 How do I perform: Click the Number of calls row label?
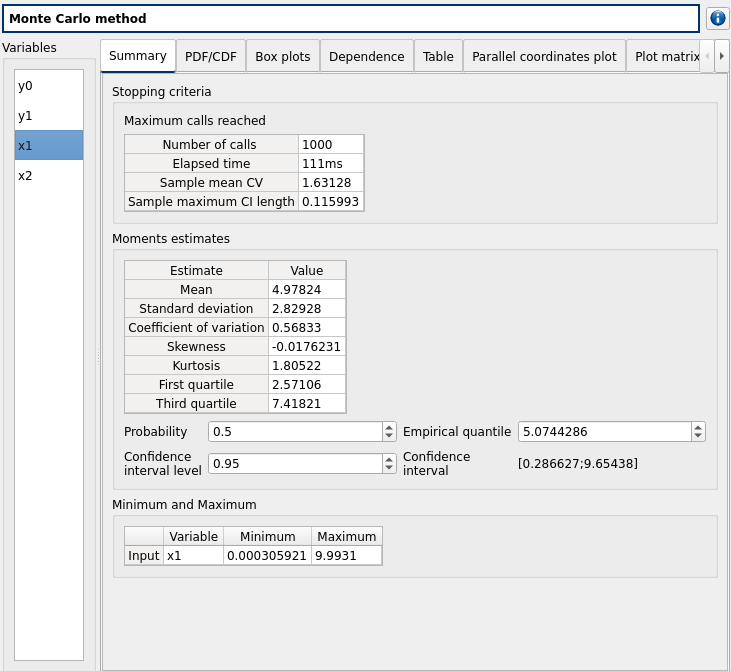coord(211,145)
